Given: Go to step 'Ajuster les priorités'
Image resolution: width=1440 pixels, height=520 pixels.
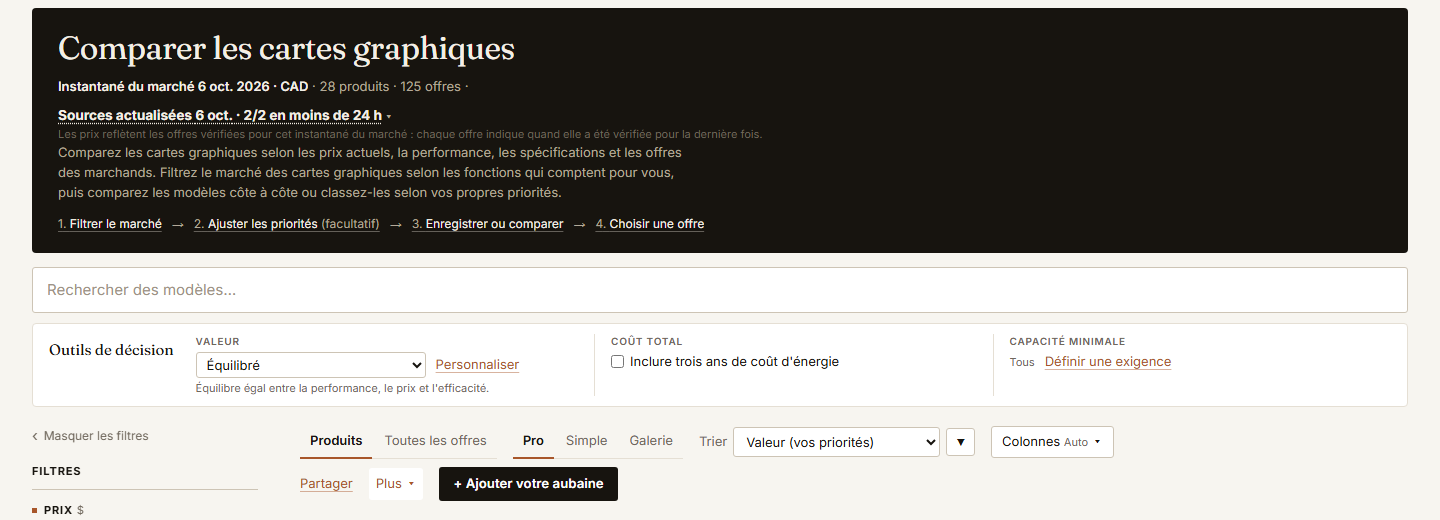Looking at the screenshot, I should tap(287, 224).
